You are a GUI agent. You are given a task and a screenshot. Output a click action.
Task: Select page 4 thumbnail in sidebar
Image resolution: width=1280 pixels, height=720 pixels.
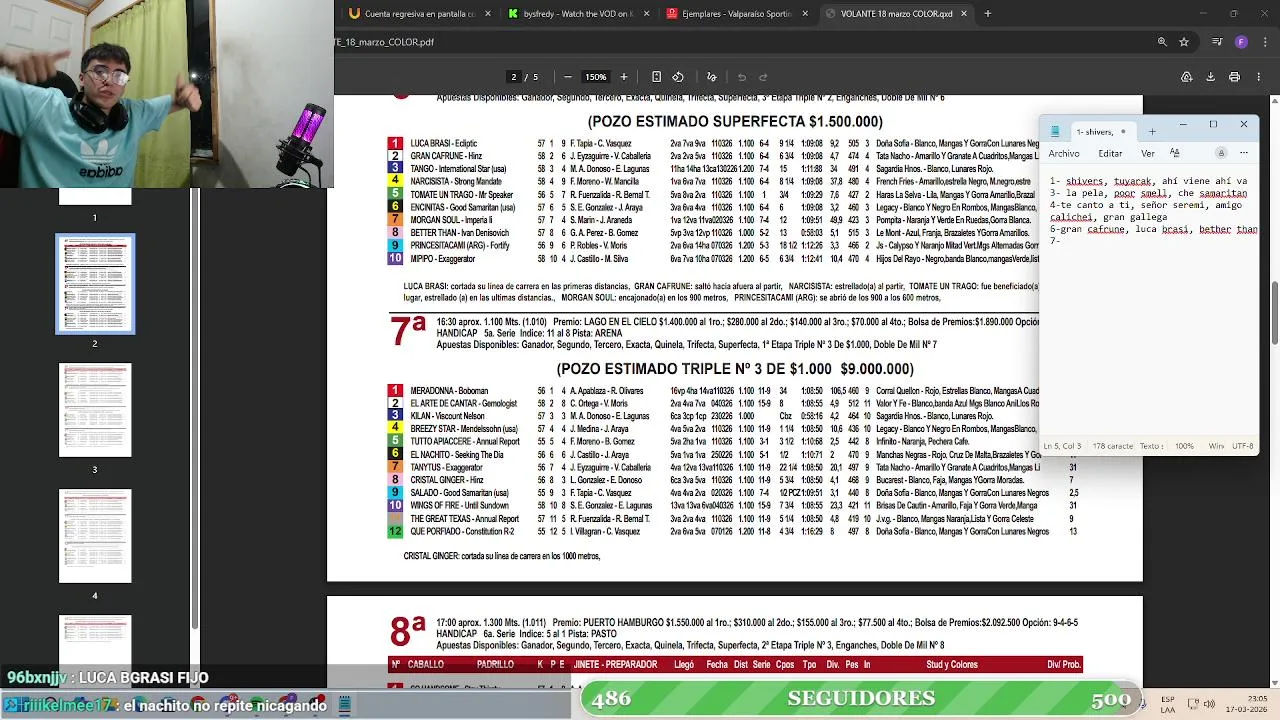[95, 536]
